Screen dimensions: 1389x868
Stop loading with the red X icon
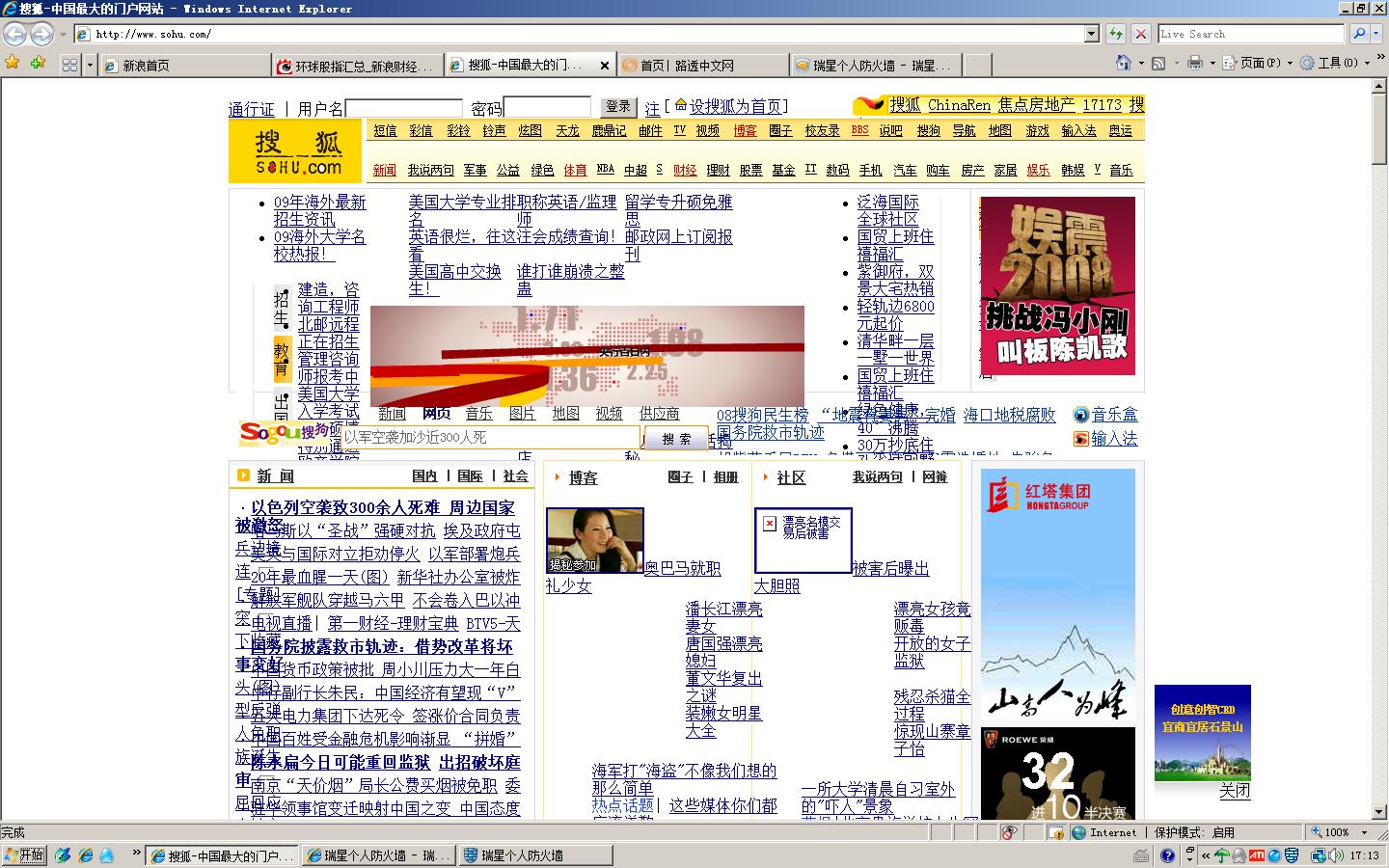[1140, 34]
